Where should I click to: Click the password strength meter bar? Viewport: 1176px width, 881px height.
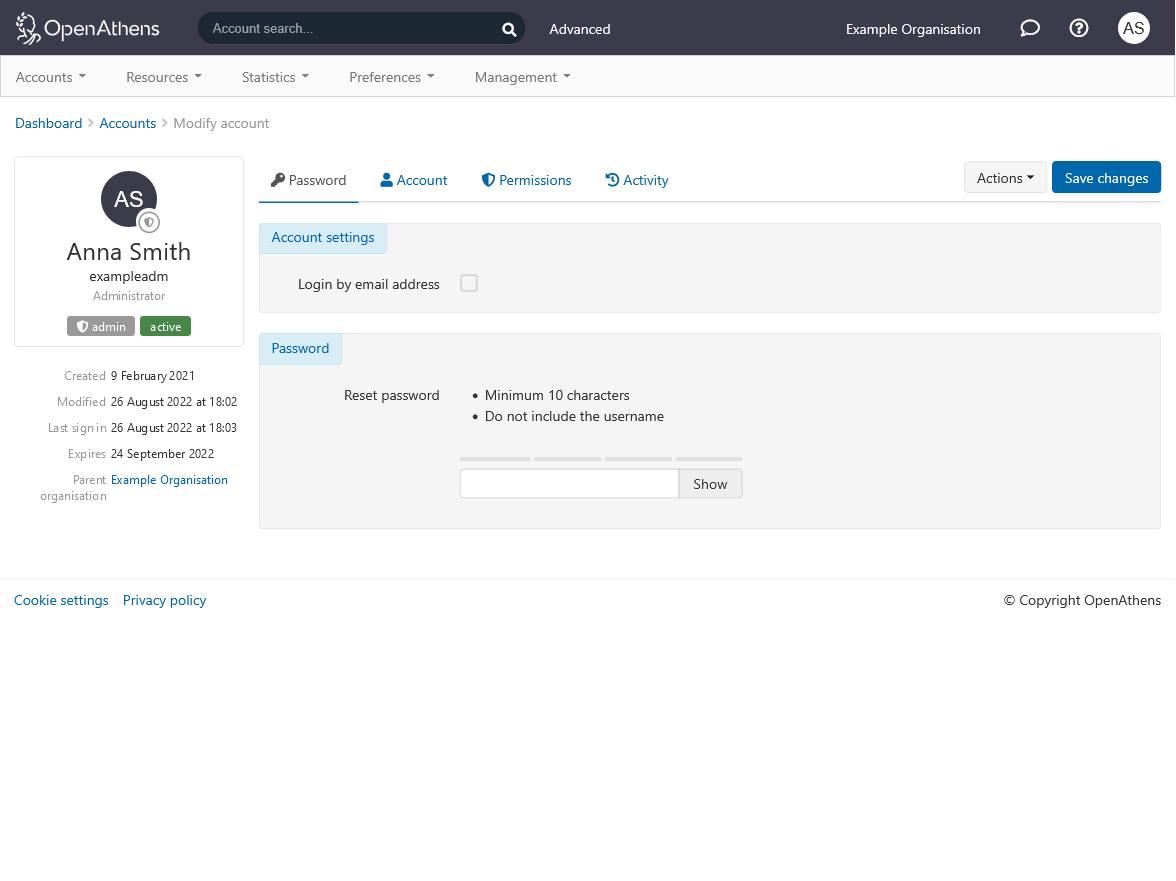[x=601, y=459]
